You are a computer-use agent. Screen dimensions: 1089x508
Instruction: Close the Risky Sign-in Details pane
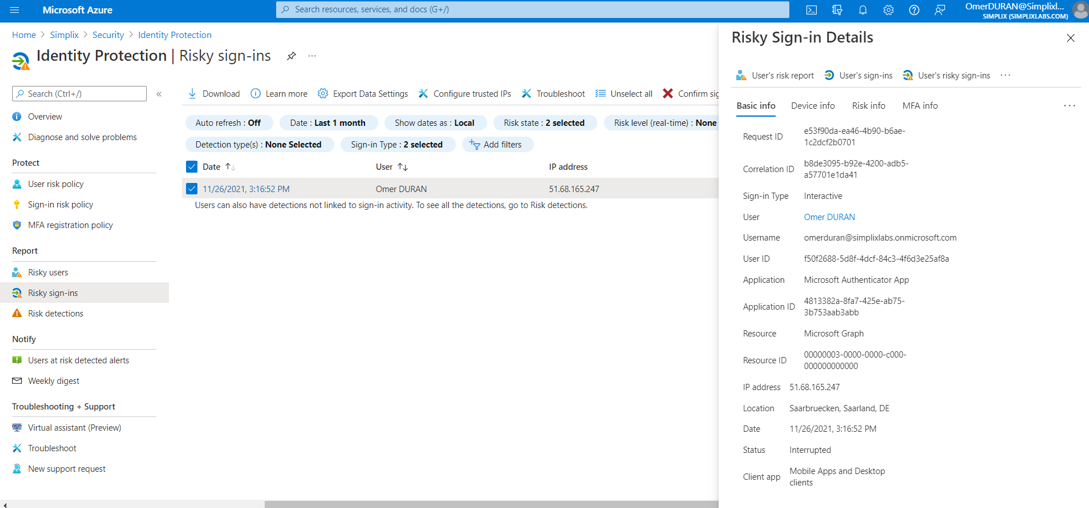[1070, 38]
